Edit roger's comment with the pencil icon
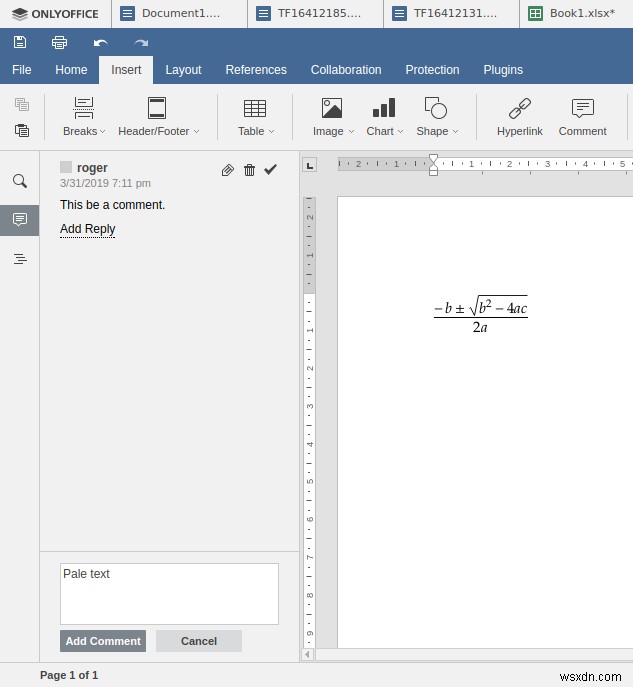The width and height of the screenshot is (633, 687). click(228, 170)
